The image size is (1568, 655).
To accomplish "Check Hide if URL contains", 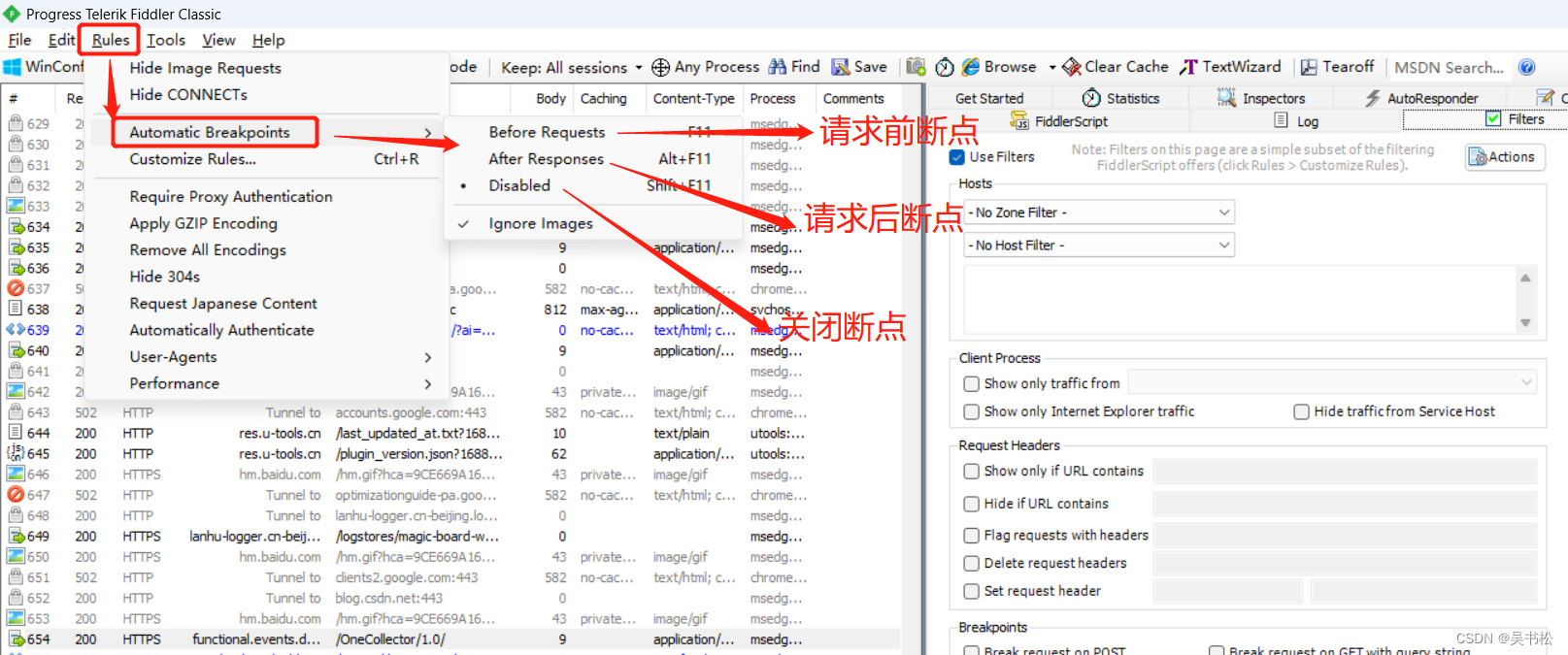I will point(971,505).
